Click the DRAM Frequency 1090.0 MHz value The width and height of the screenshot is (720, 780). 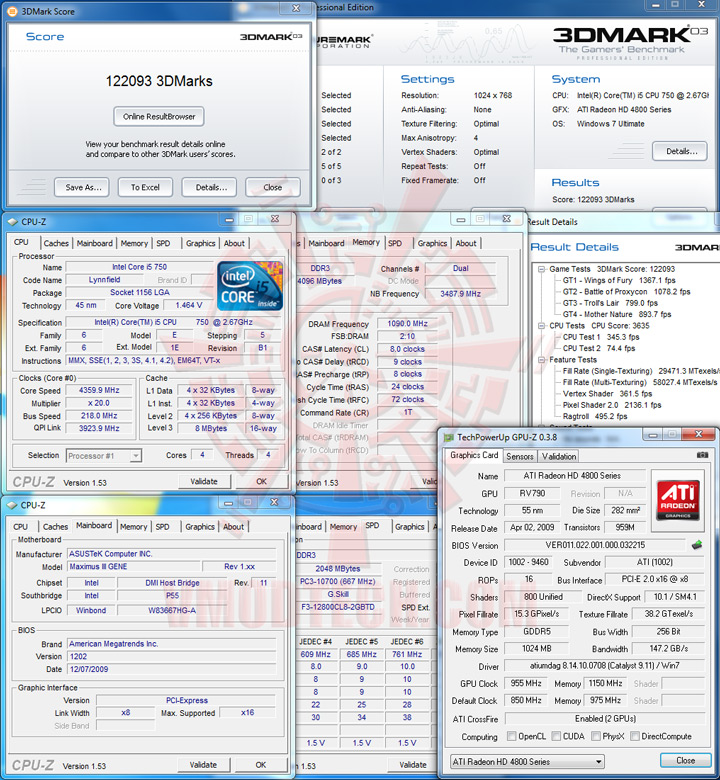[x=407, y=324]
